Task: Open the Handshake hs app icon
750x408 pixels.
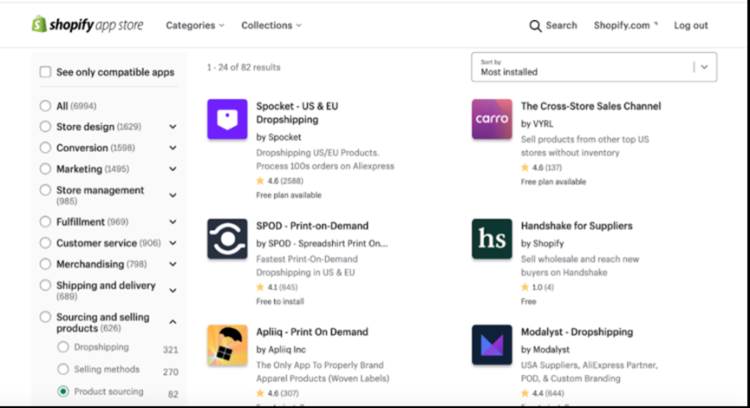Action: pos(492,239)
